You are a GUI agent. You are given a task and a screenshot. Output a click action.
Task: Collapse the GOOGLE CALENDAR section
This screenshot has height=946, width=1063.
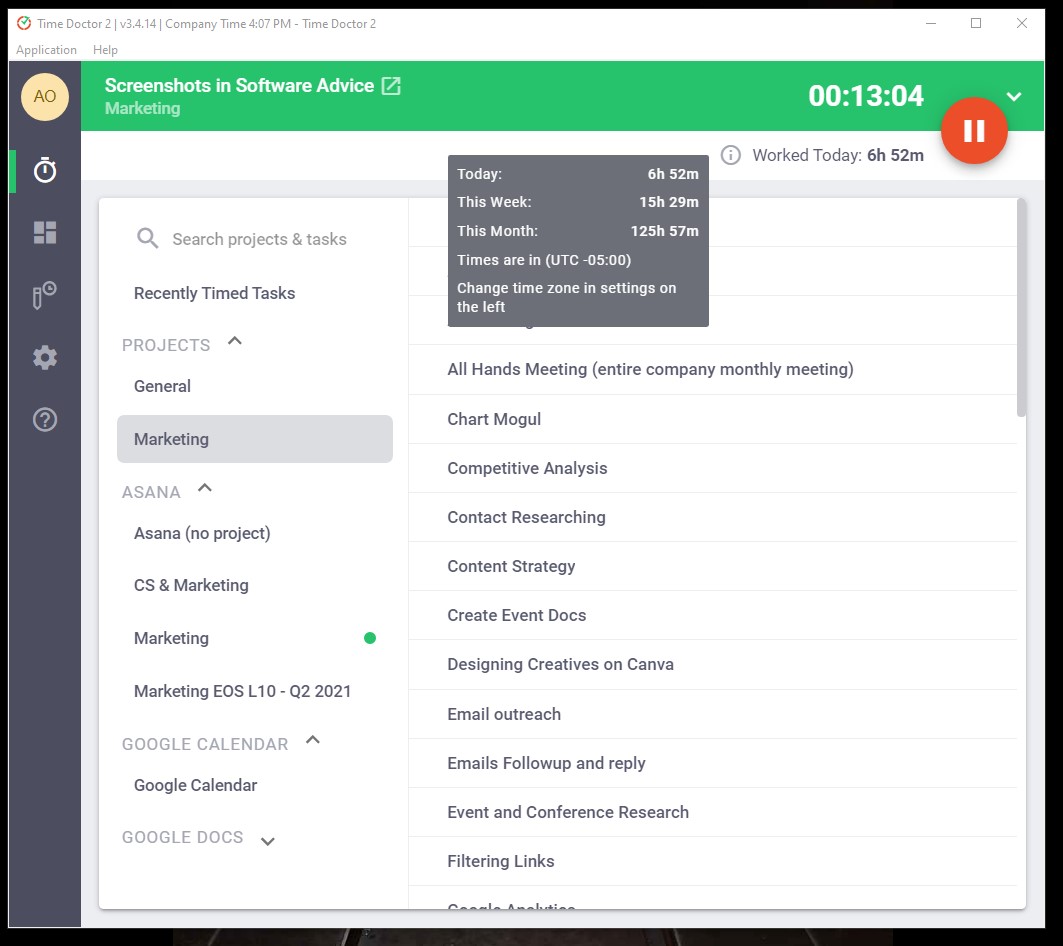click(x=313, y=740)
